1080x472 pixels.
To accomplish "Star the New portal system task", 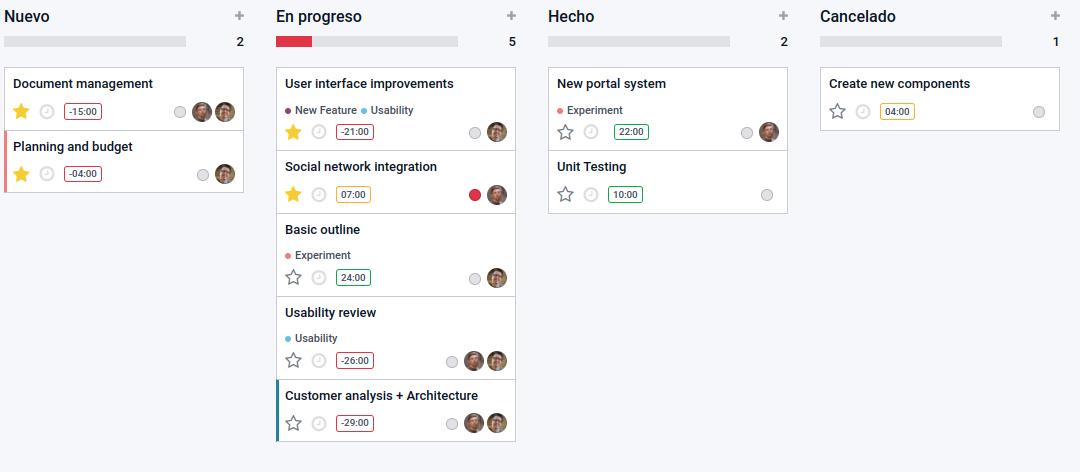I will click(x=565, y=132).
